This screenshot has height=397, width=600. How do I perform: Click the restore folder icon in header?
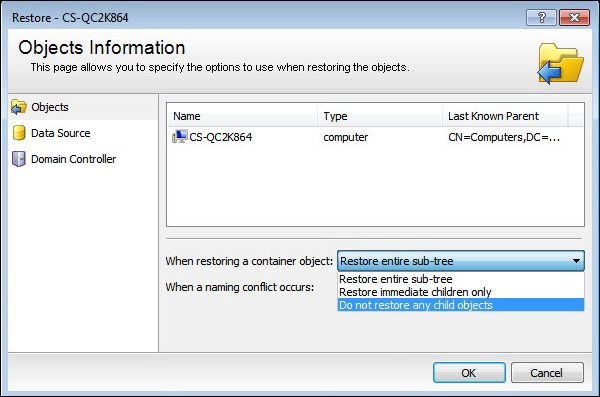click(560, 63)
